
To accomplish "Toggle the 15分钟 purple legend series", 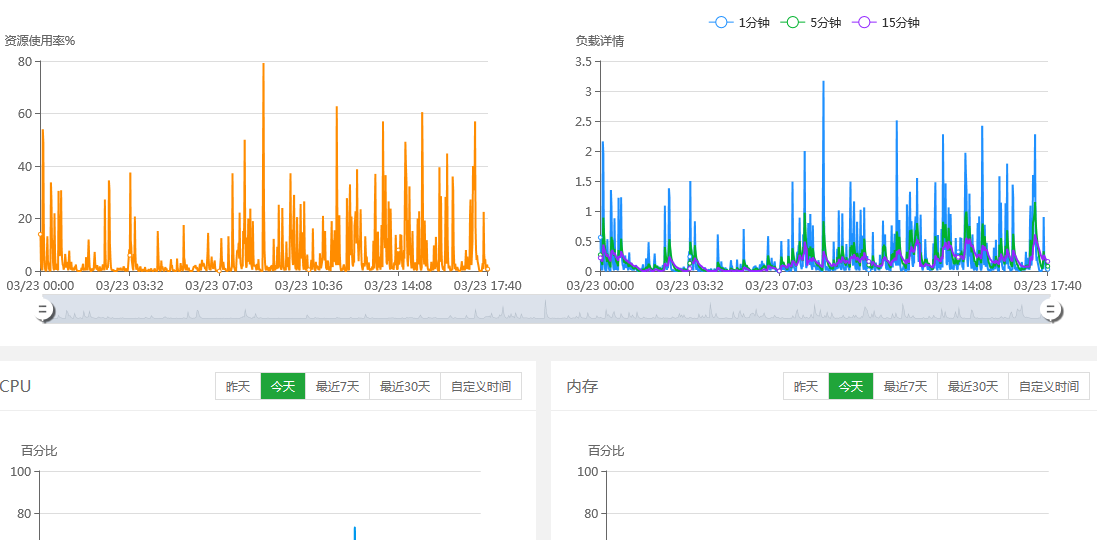I will tap(886, 22).
